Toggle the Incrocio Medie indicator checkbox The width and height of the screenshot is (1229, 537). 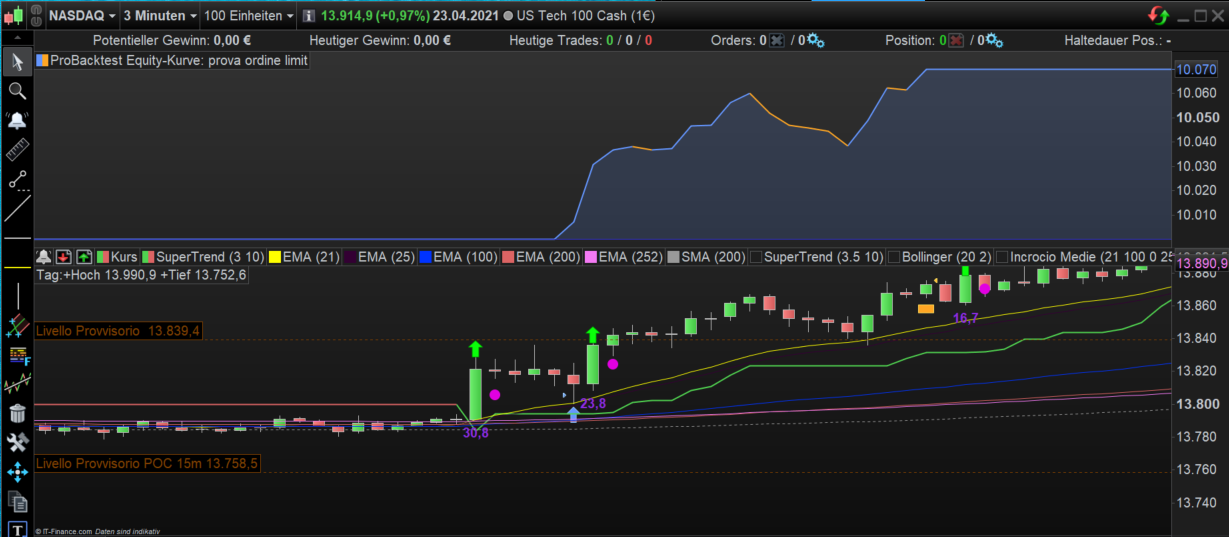(1002, 257)
